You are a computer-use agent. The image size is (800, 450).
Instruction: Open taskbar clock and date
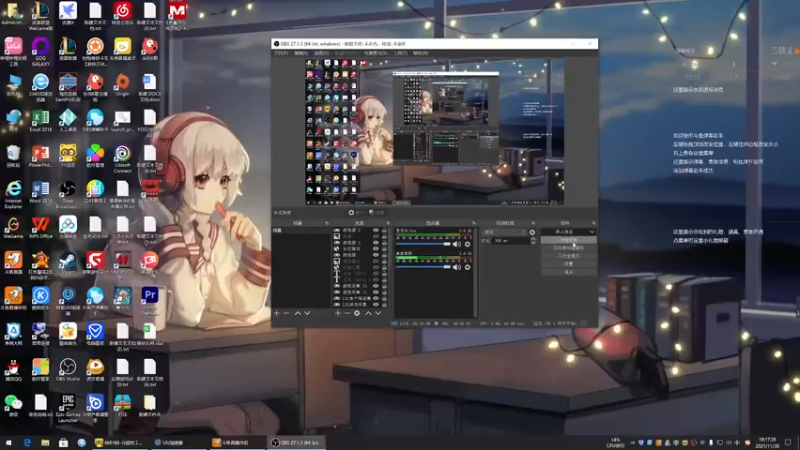pos(767,442)
